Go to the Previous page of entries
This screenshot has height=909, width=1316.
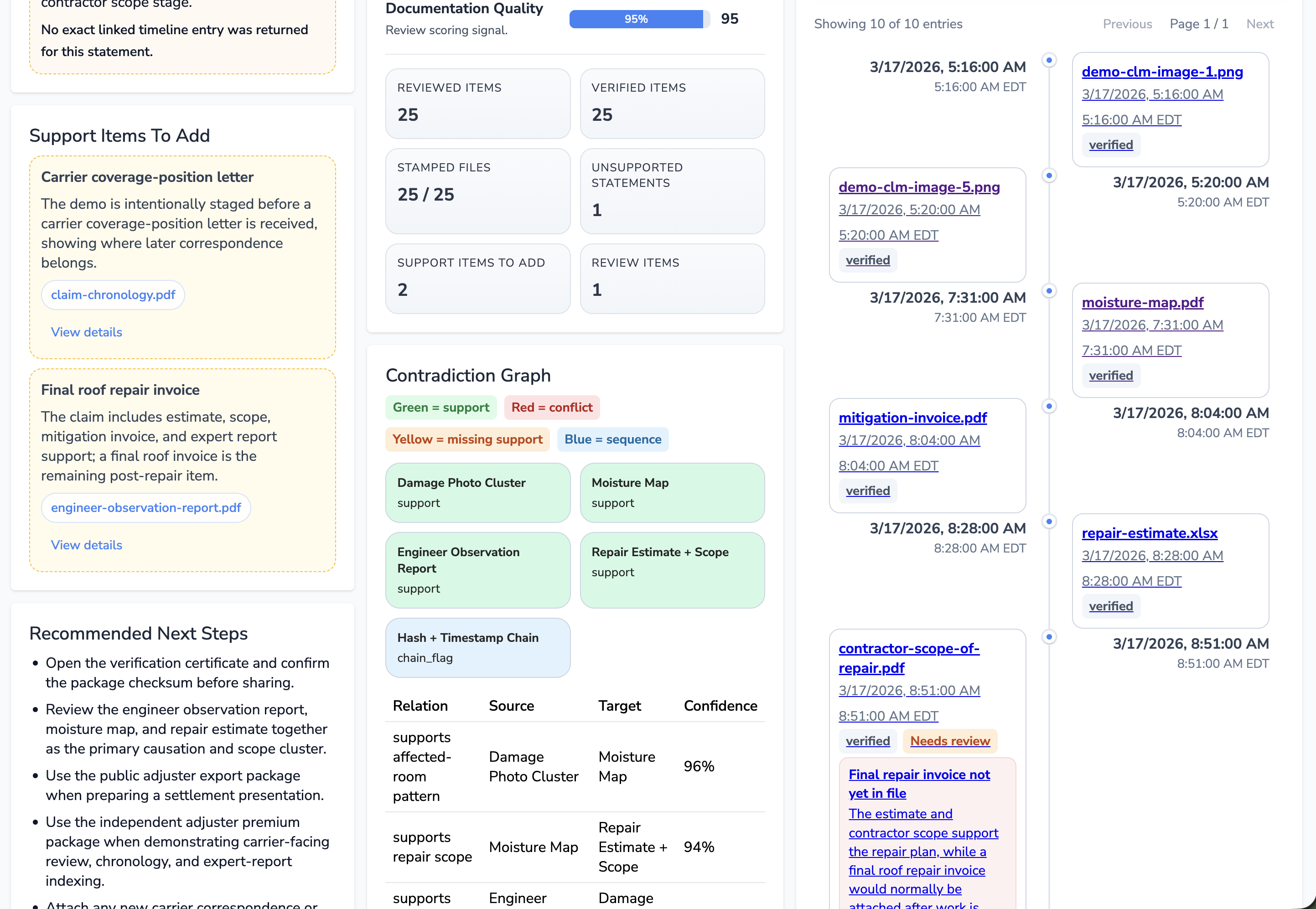click(1127, 24)
